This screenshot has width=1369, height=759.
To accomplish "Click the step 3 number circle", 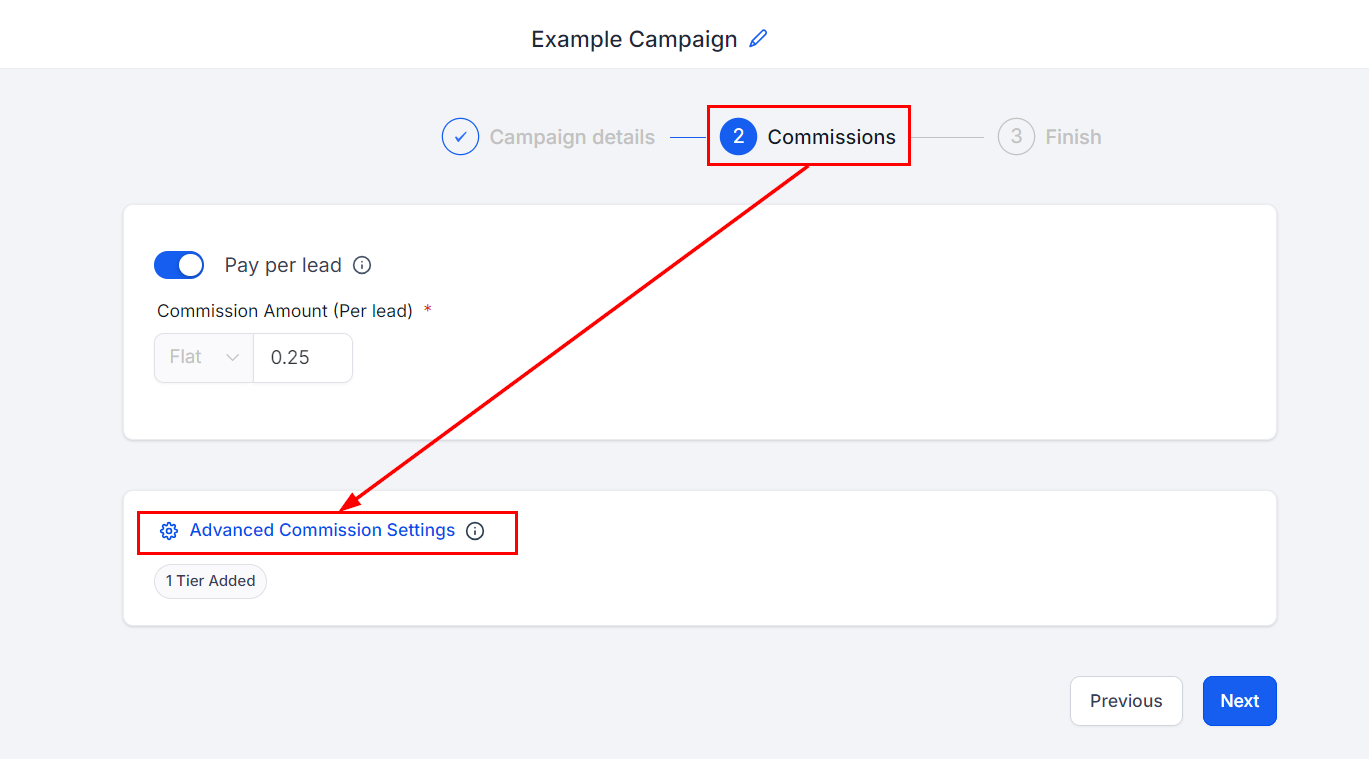I will pyautogui.click(x=1016, y=137).
